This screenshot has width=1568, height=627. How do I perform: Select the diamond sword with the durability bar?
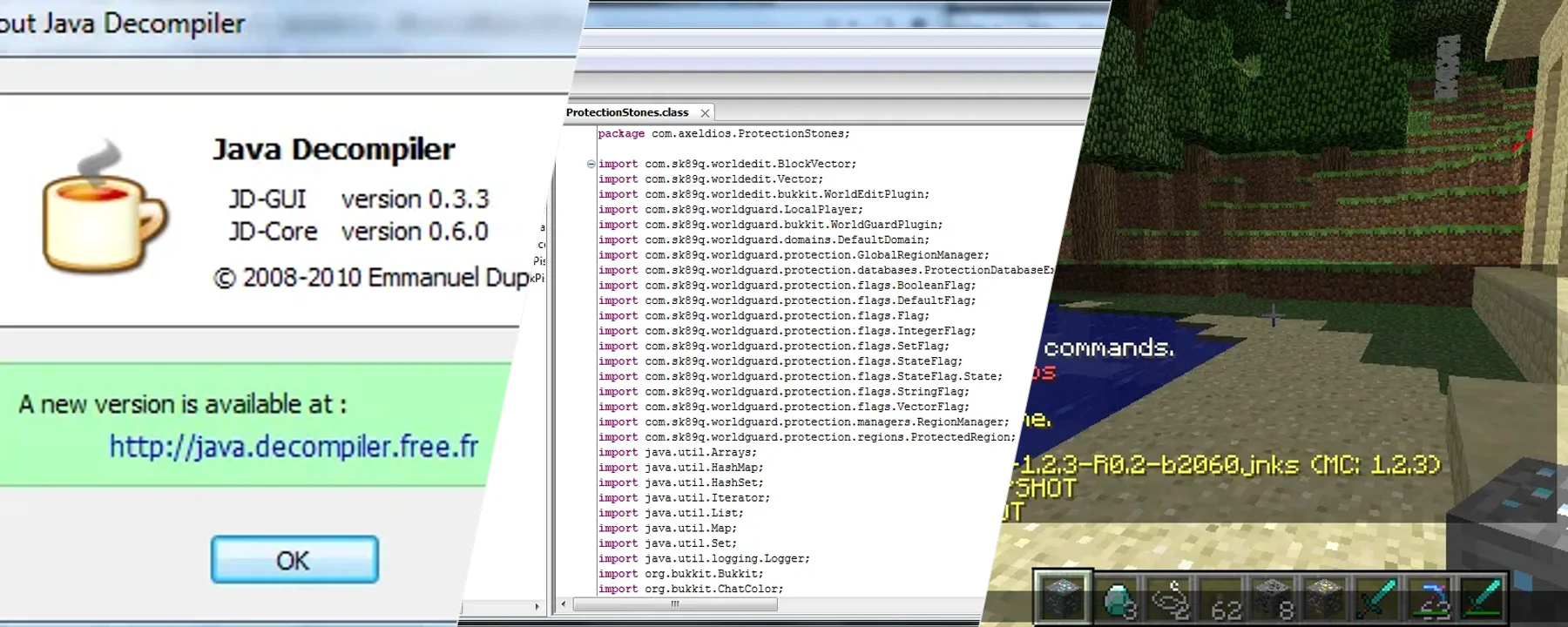1482,599
